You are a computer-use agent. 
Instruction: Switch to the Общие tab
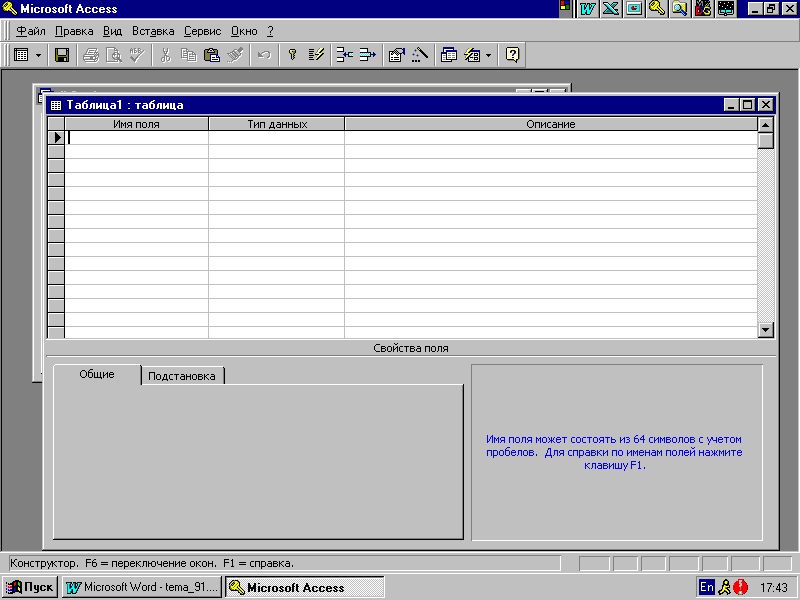tap(96, 374)
